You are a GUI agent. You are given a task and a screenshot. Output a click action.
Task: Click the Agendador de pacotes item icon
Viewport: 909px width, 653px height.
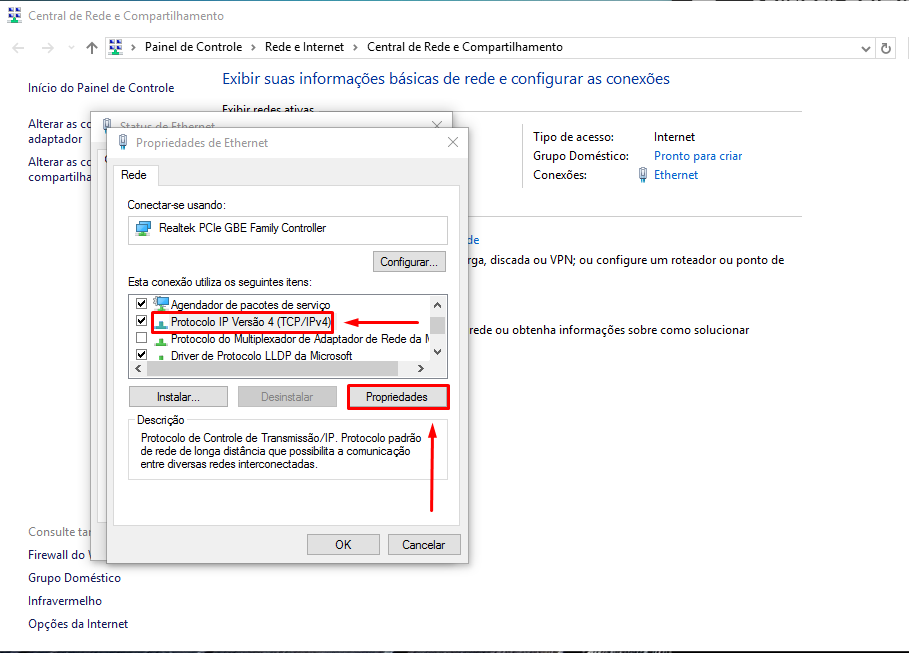coord(161,303)
